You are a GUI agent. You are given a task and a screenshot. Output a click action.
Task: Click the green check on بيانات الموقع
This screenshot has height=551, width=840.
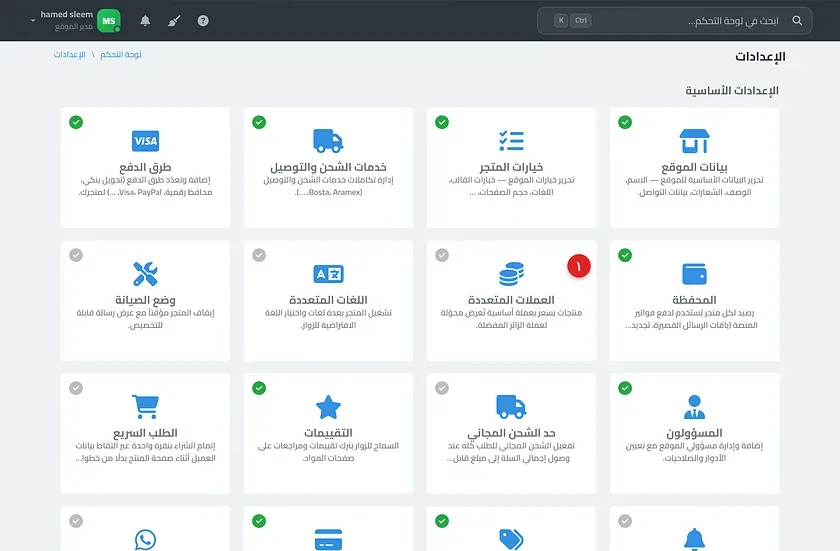pyautogui.click(x=625, y=122)
